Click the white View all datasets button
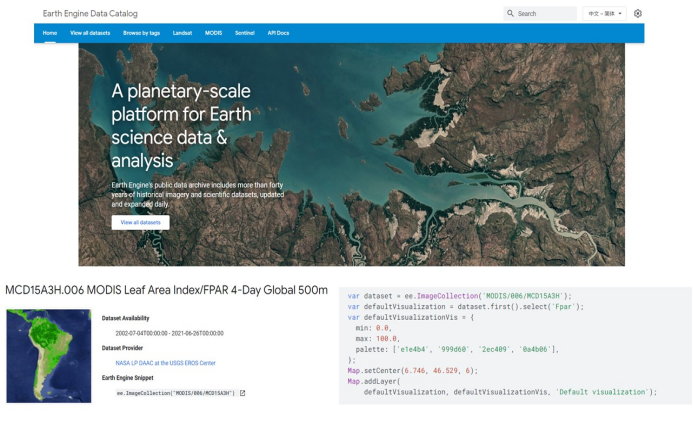Screen dimensions: 693x430 click(141, 222)
